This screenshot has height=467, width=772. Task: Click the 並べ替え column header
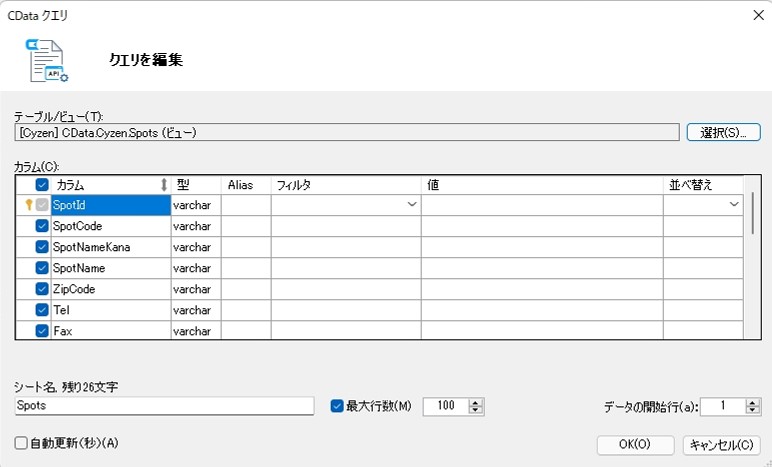(x=703, y=185)
